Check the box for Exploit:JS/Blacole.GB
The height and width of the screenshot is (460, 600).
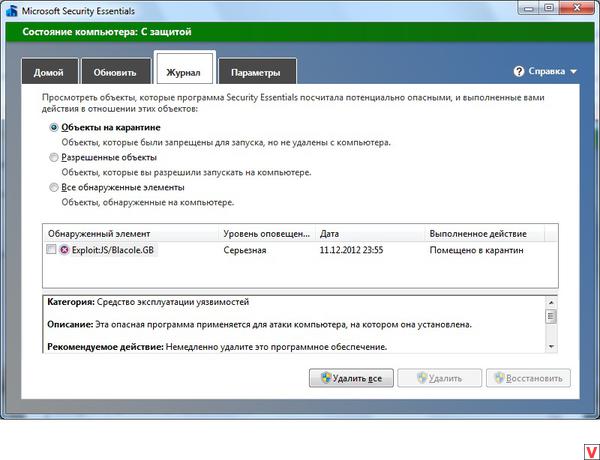click(51, 249)
